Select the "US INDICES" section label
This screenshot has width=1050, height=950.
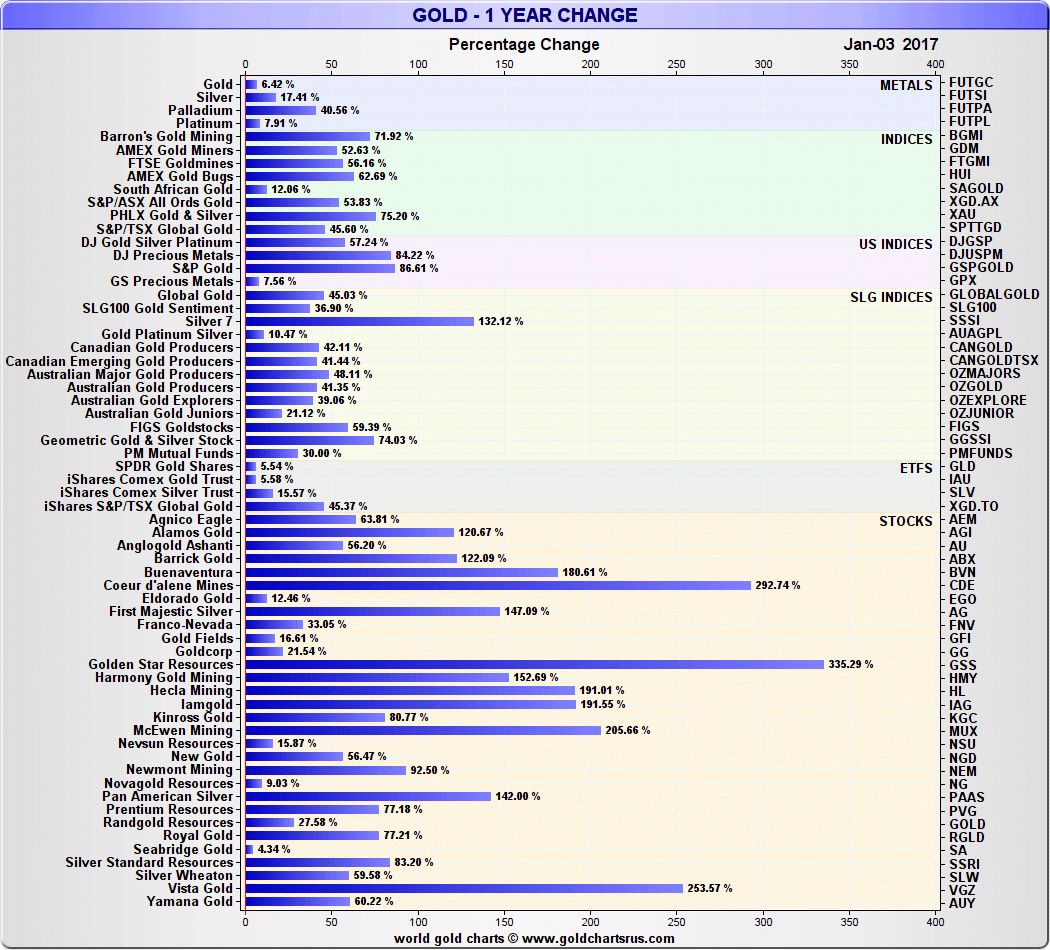[896, 244]
